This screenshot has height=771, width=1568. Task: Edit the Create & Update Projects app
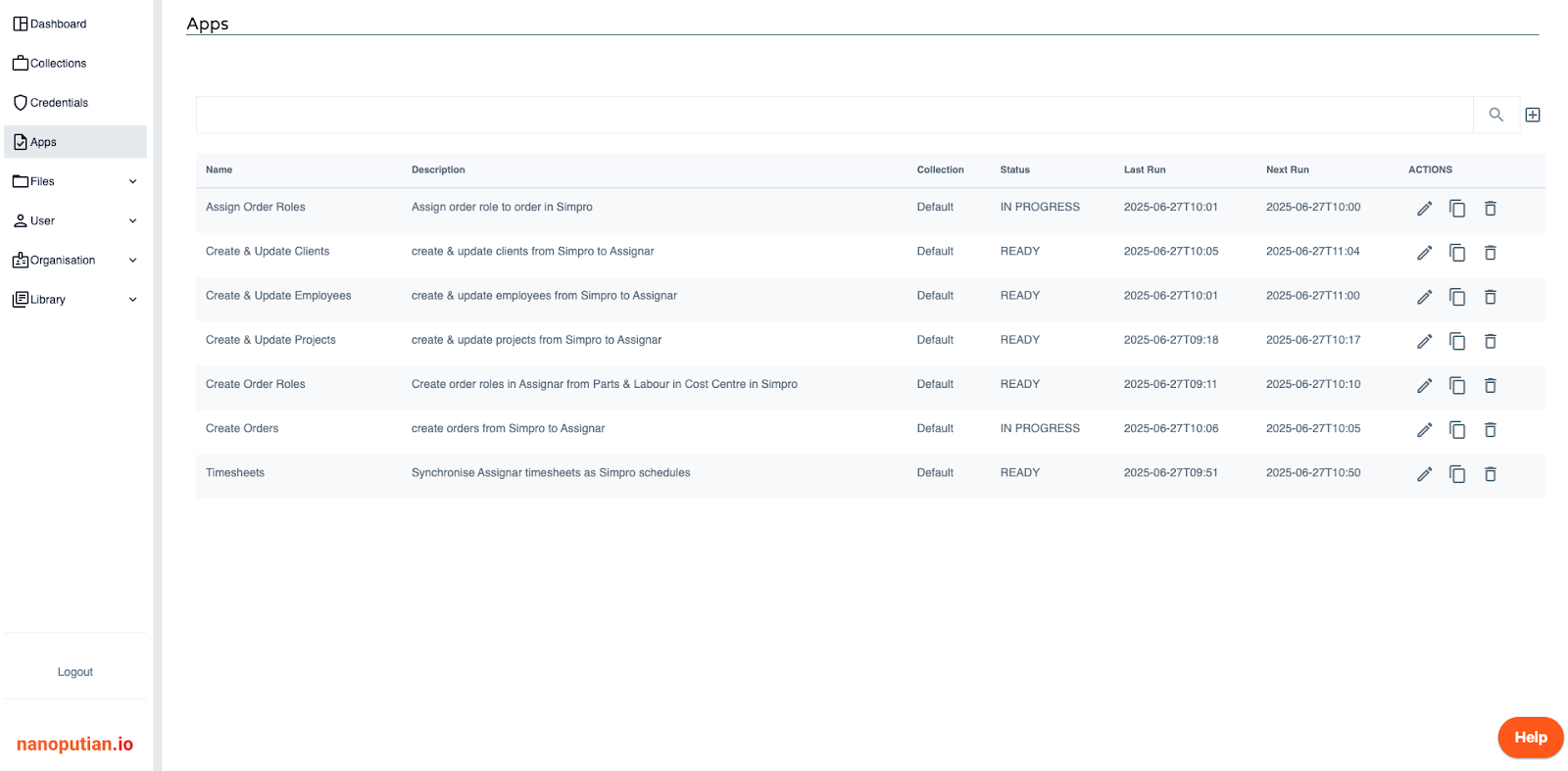[1424, 341]
